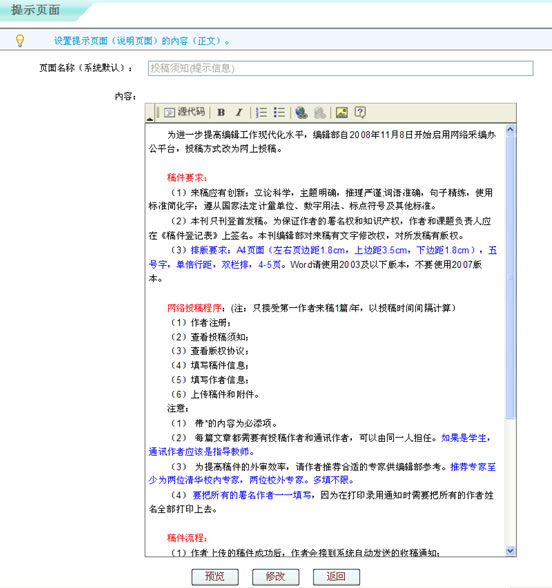Screen dimensions: 552x588
Task: Click the line (4) 填写稿件信息
Action: pos(210,365)
